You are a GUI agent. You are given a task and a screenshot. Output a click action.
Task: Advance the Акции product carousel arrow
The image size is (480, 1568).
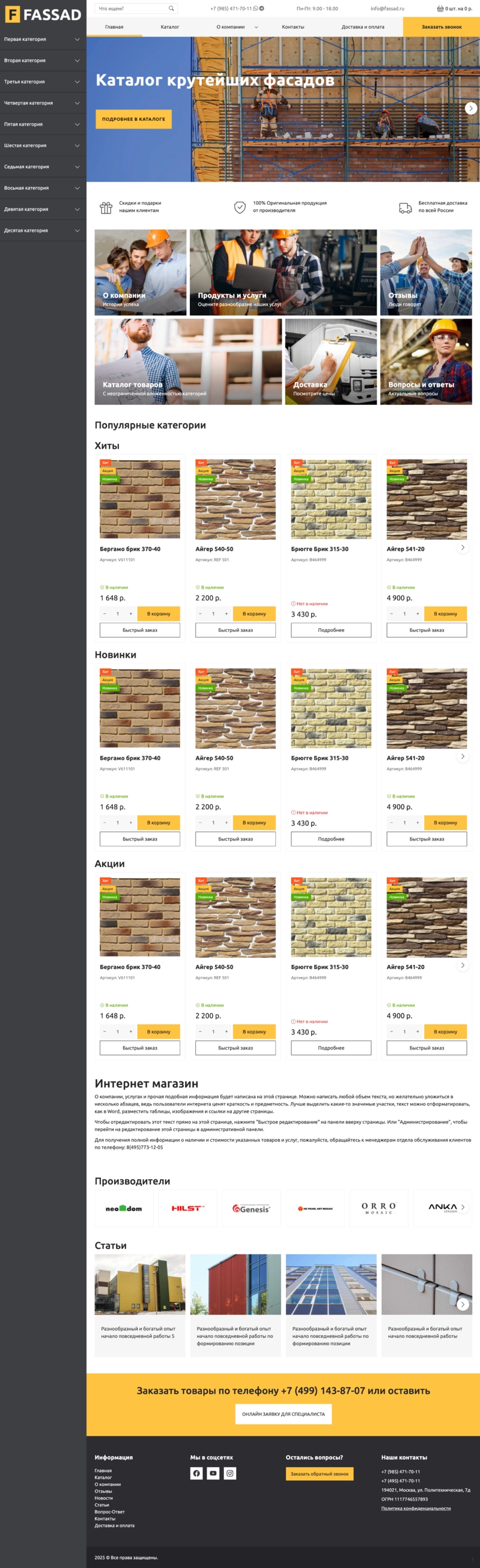[463, 965]
